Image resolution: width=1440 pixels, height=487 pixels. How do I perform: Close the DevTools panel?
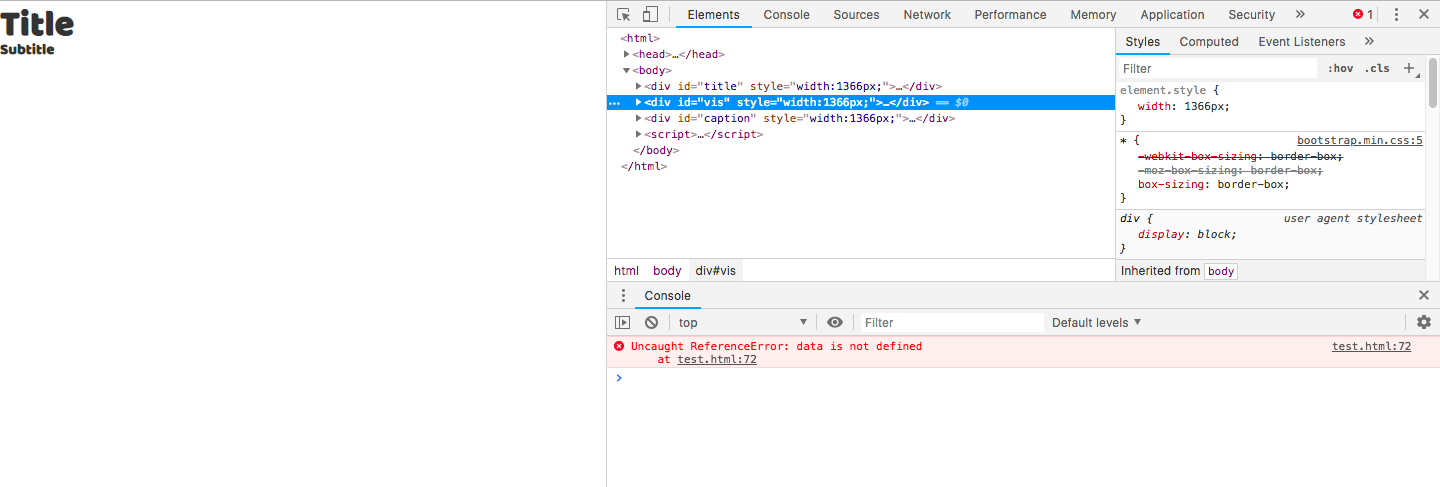pyautogui.click(x=1424, y=14)
